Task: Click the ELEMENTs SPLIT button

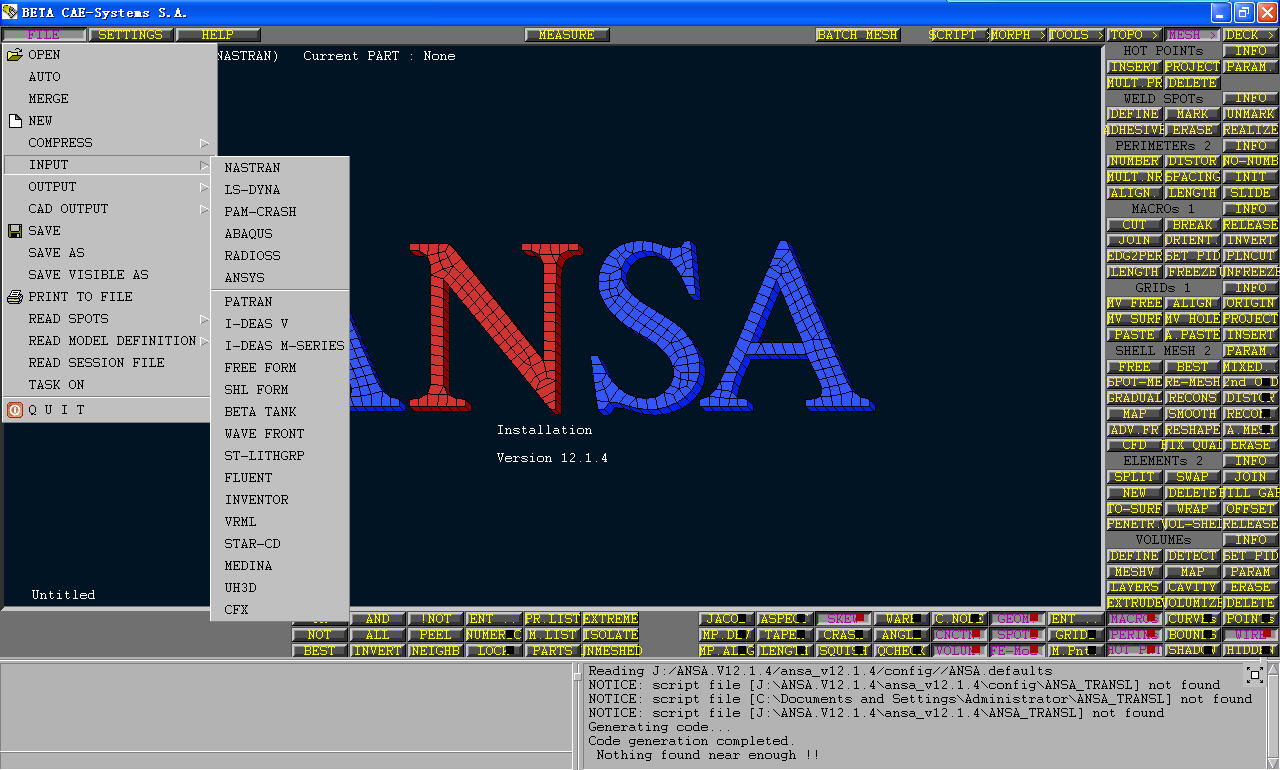Action: point(1134,477)
